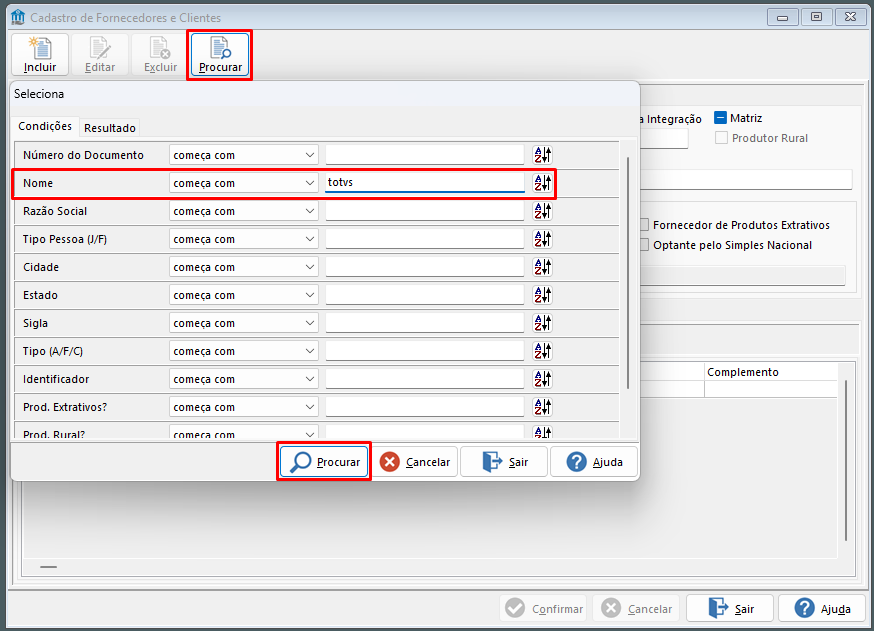
Task: Click greyed Cancelar in main window footer
Action: coord(637,608)
